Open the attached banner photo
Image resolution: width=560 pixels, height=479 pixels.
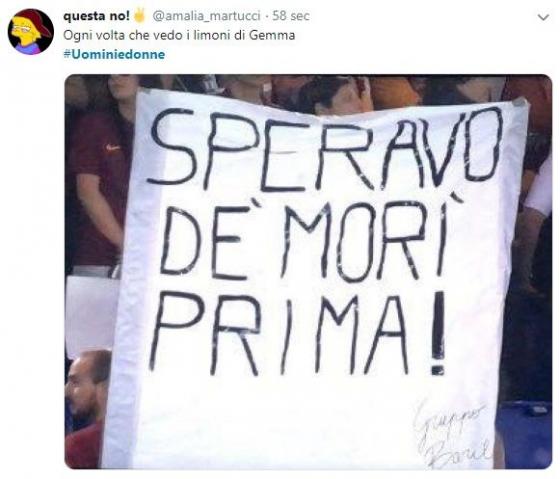coord(308,271)
